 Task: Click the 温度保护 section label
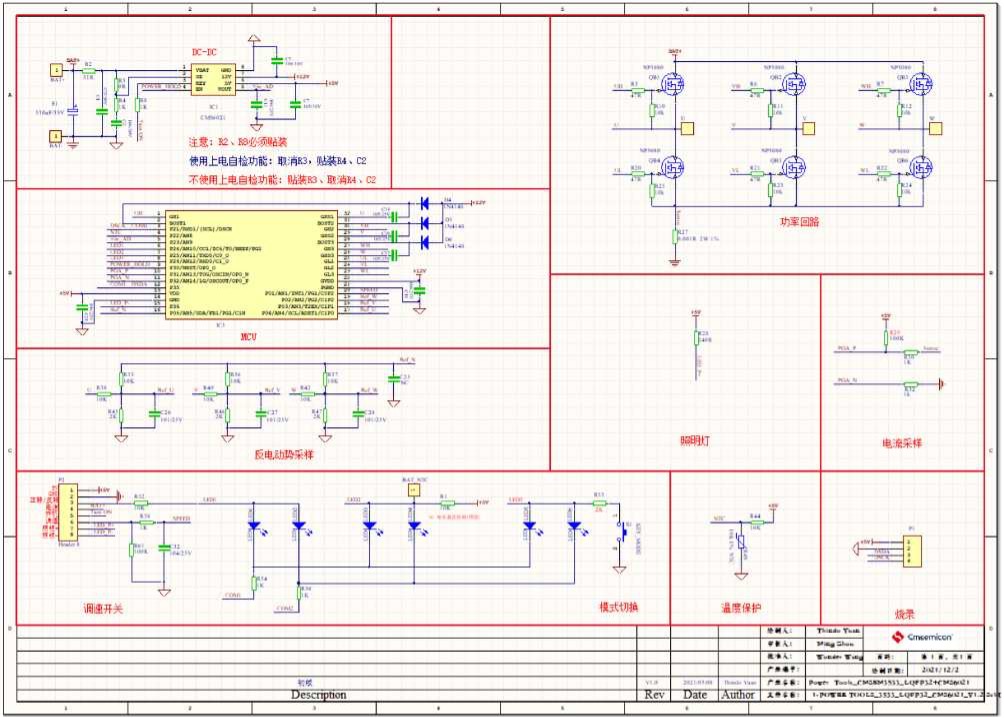click(x=741, y=608)
